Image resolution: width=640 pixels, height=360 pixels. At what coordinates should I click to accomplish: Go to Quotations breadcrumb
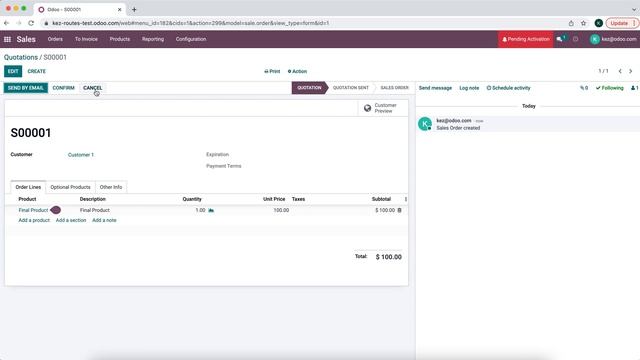tap(21, 58)
